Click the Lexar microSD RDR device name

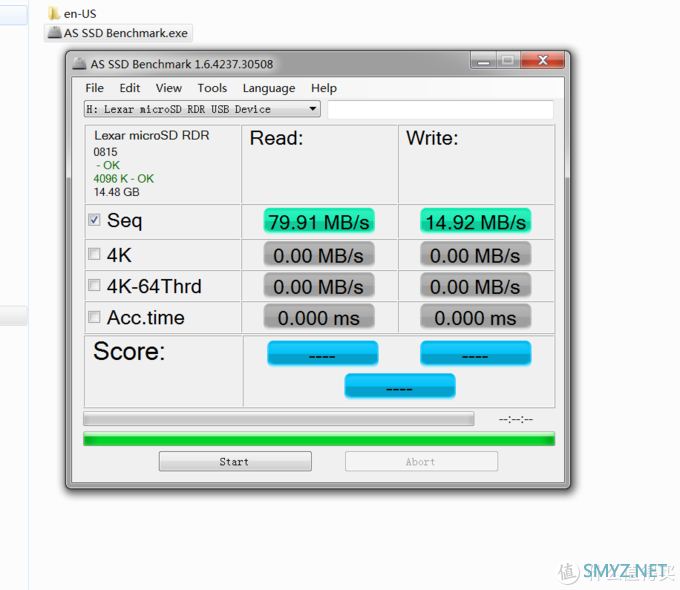point(152,135)
